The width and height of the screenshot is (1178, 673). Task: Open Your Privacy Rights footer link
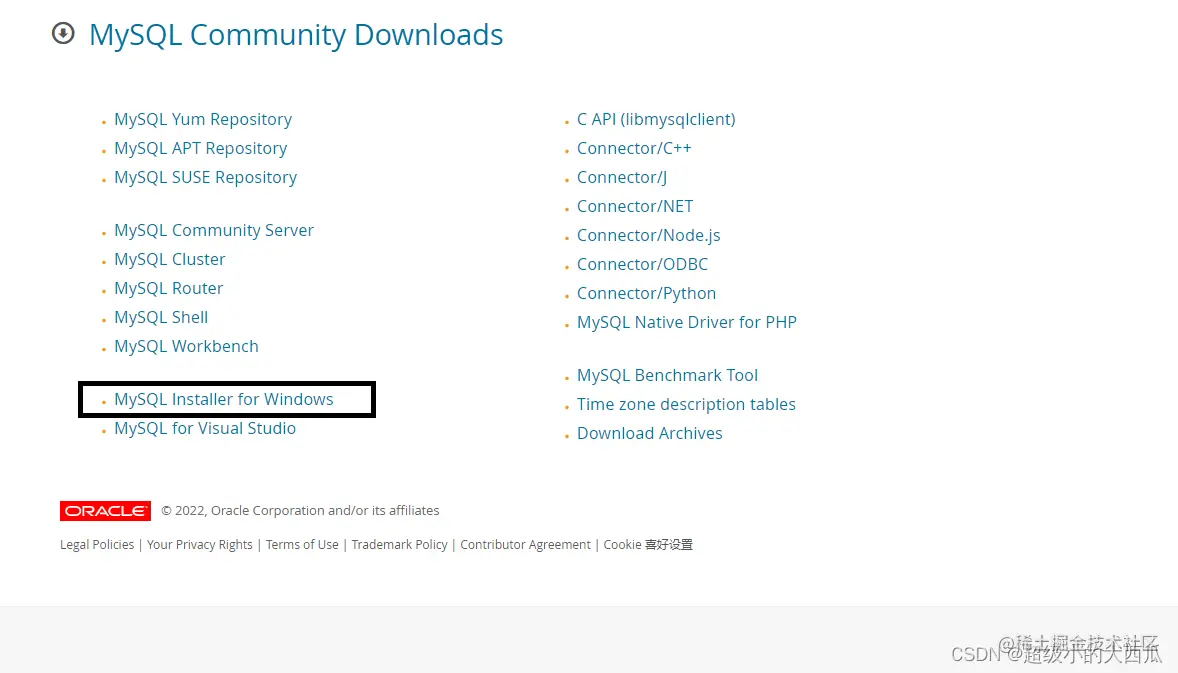point(200,545)
